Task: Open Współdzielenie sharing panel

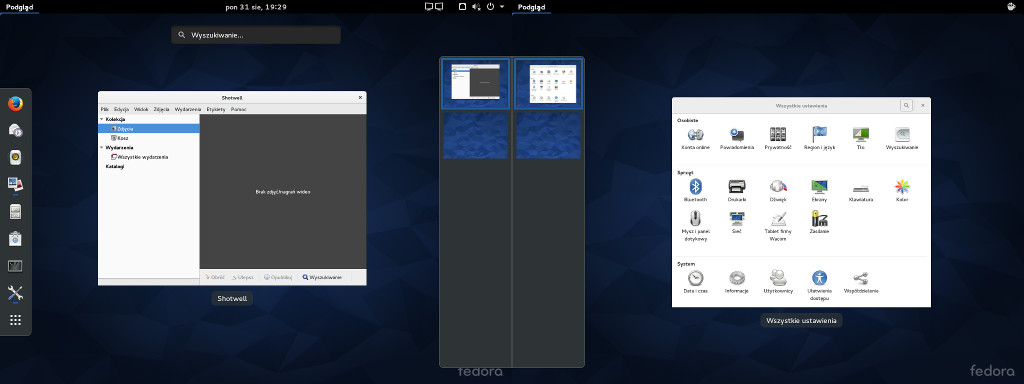Action: tap(861, 282)
